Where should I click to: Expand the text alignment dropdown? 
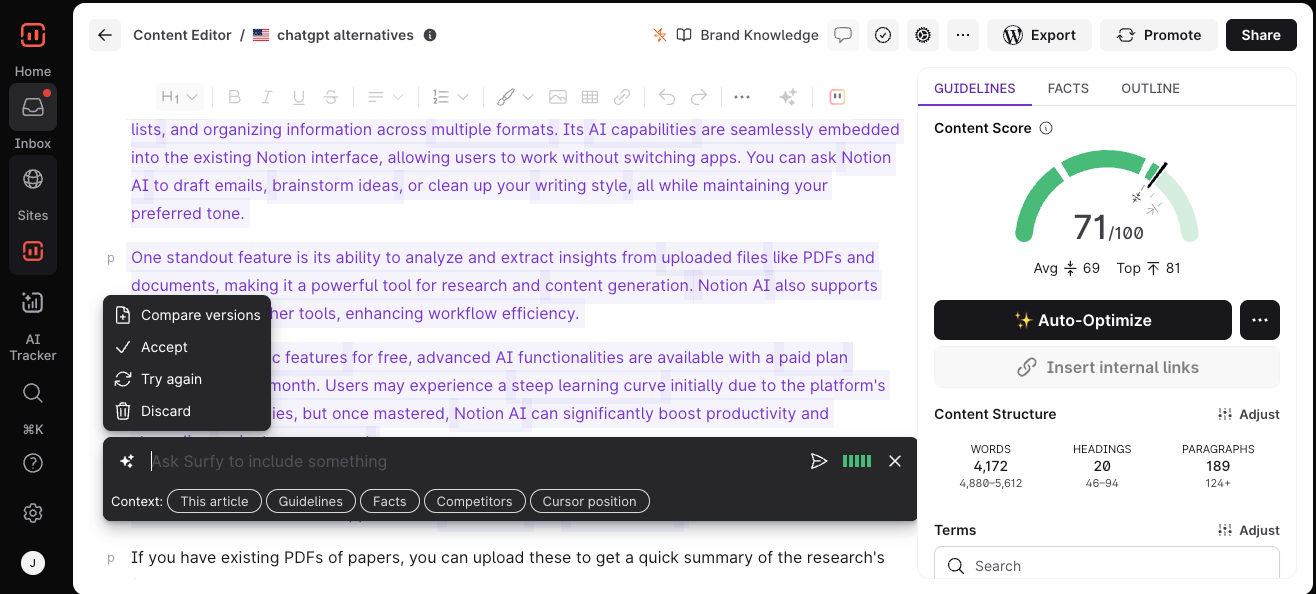click(x=385, y=97)
